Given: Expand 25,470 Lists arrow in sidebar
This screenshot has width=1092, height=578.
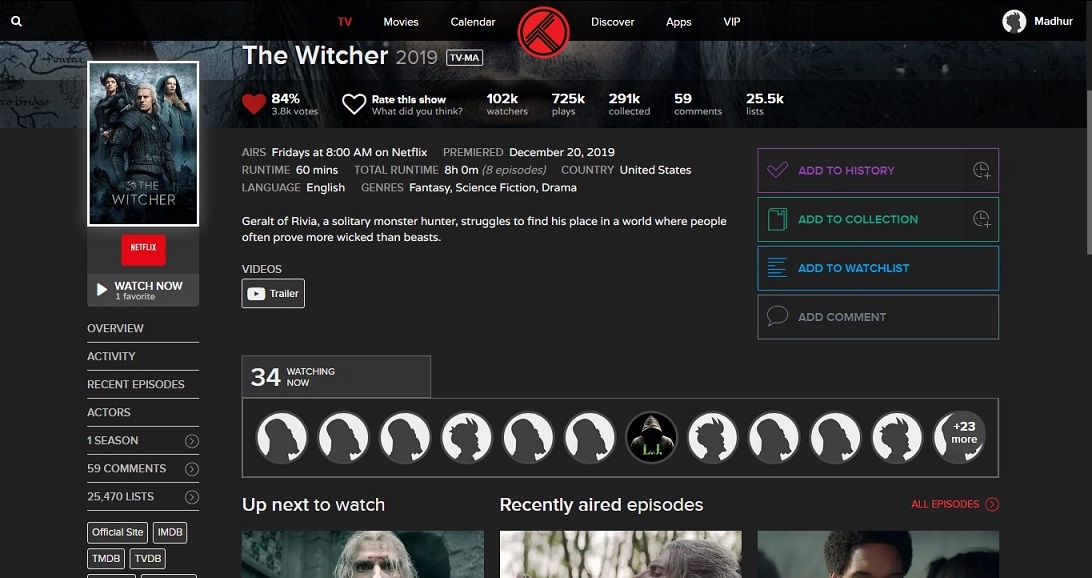Looking at the screenshot, I should point(192,497).
